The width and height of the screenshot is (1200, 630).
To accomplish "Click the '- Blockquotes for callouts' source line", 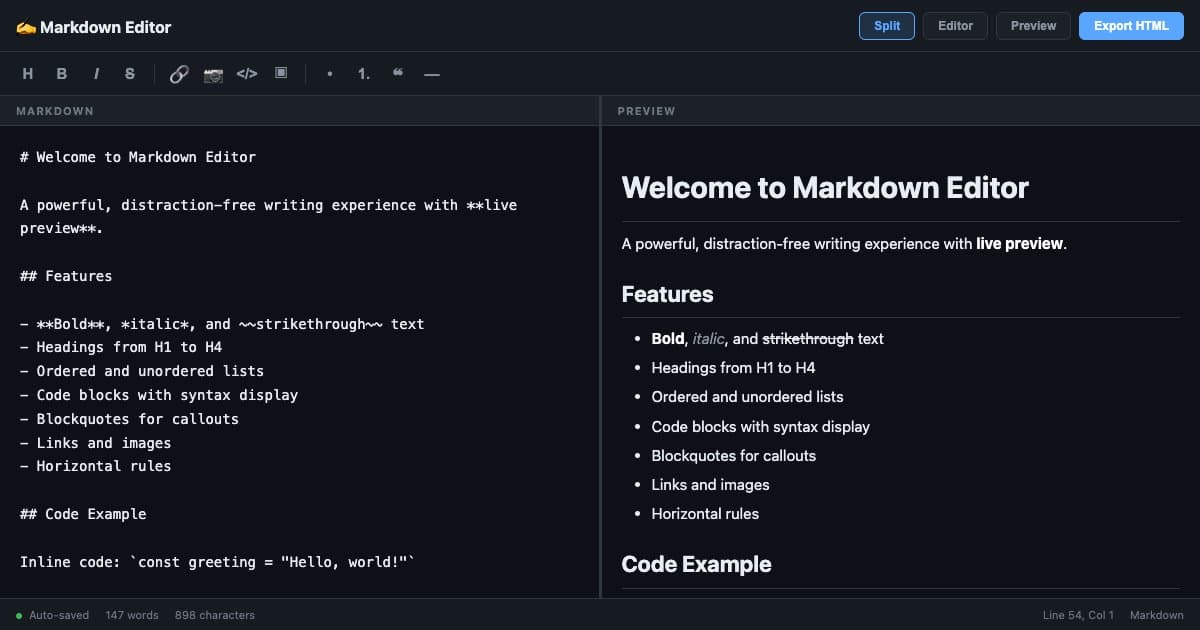I will coord(129,419).
